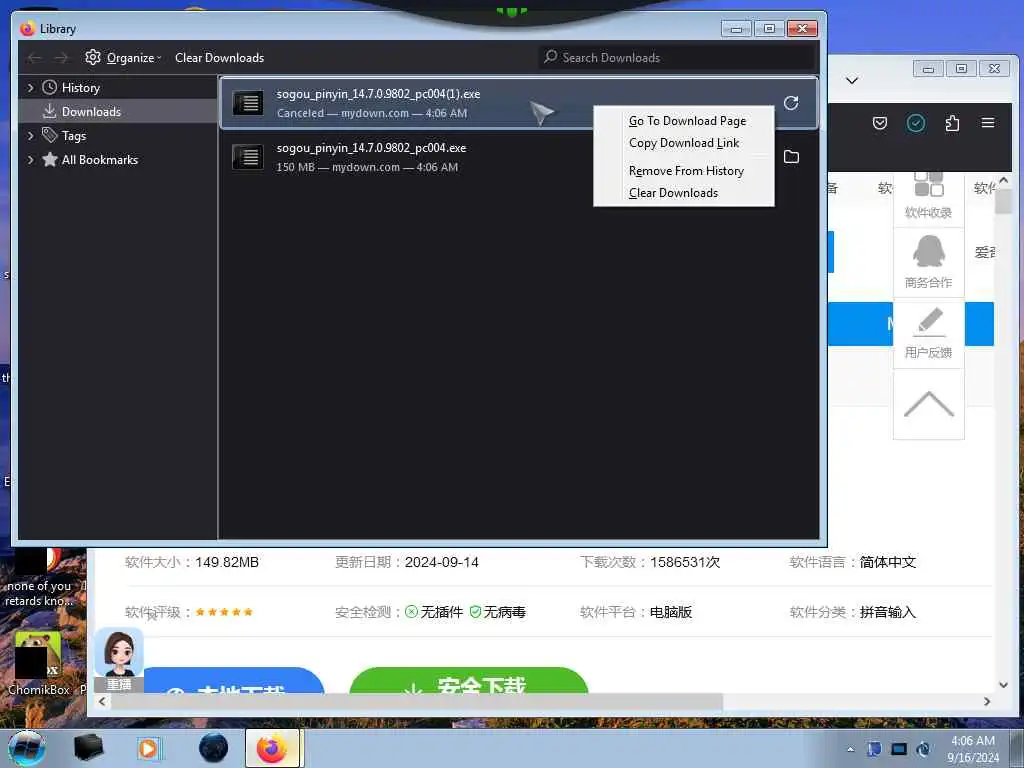Image resolution: width=1024 pixels, height=768 pixels.
Task: Open the Organize gear menu
Action: coord(123,57)
